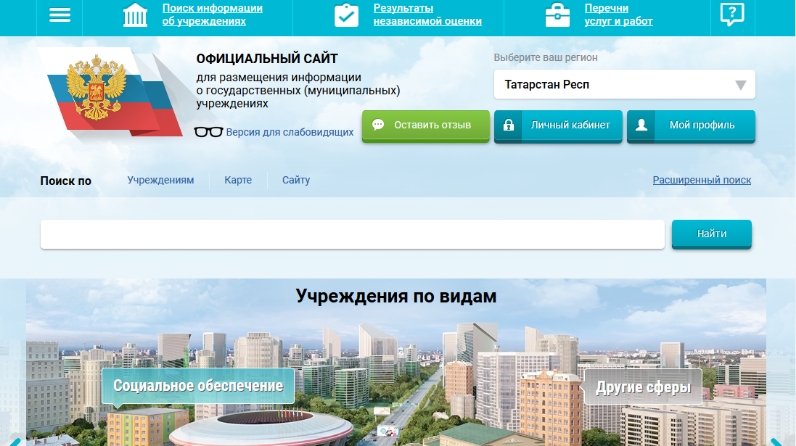Switch search to Сайту tab
Viewport: 796px width, 446px height.
click(296, 180)
